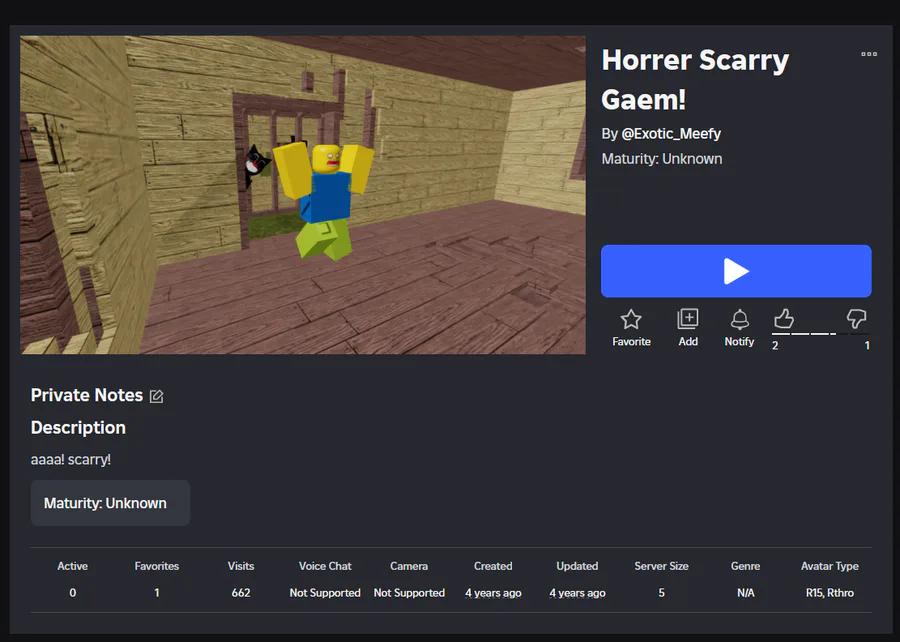Image resolution: width=900 pixels, height=642 pixels.
Task: Edit Private Notes with pencil icon
Action: pos(156,396)
